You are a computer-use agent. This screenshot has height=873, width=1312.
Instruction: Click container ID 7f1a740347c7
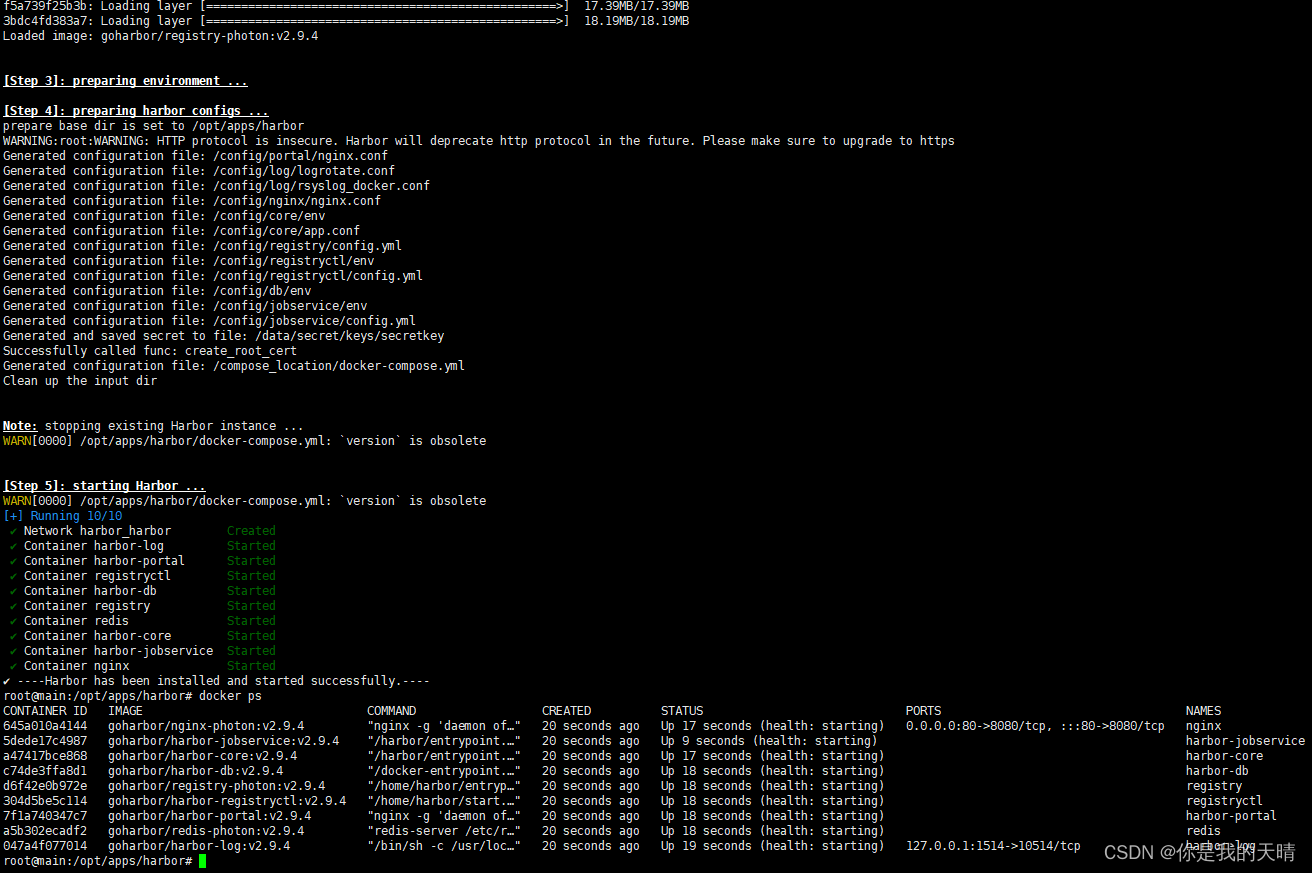click(45, 816)
